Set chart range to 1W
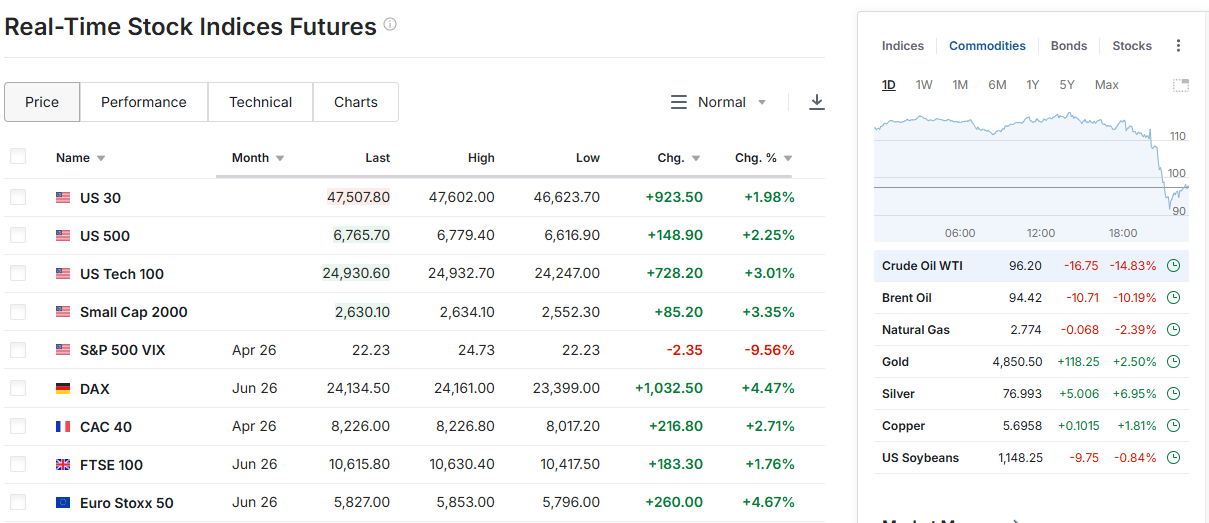1209x523 pixels. (x=924, y=85)
